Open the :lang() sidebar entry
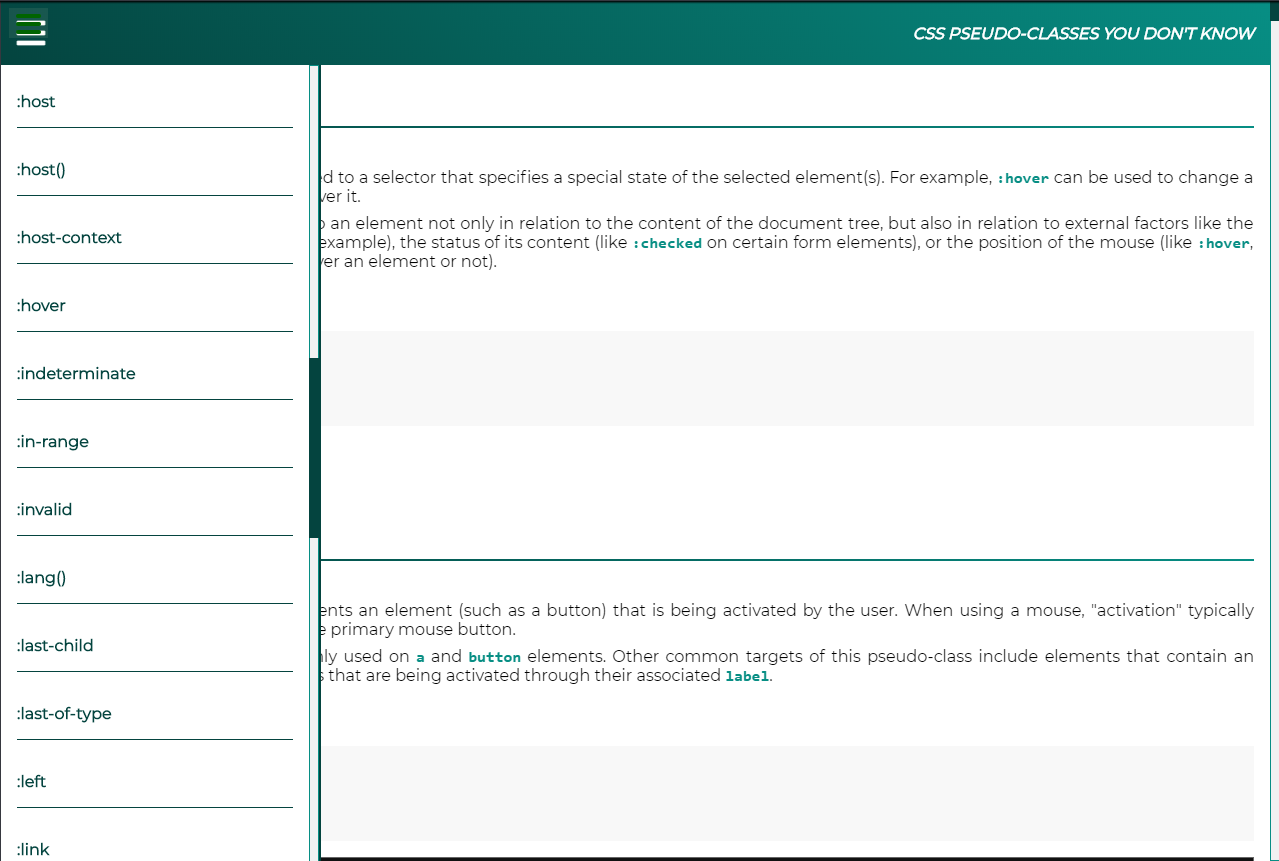This screenshot has height=861, width=1279. pos(41,577)
